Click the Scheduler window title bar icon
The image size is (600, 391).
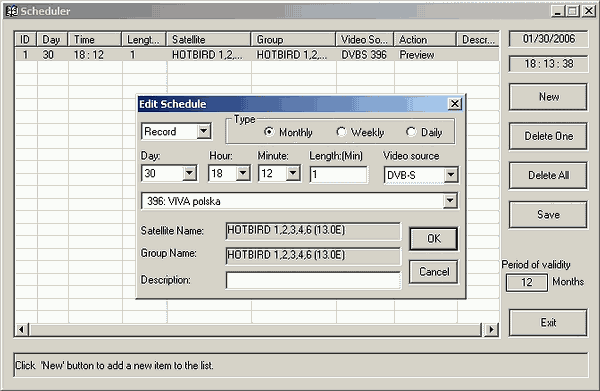click(x=12, y=11)
